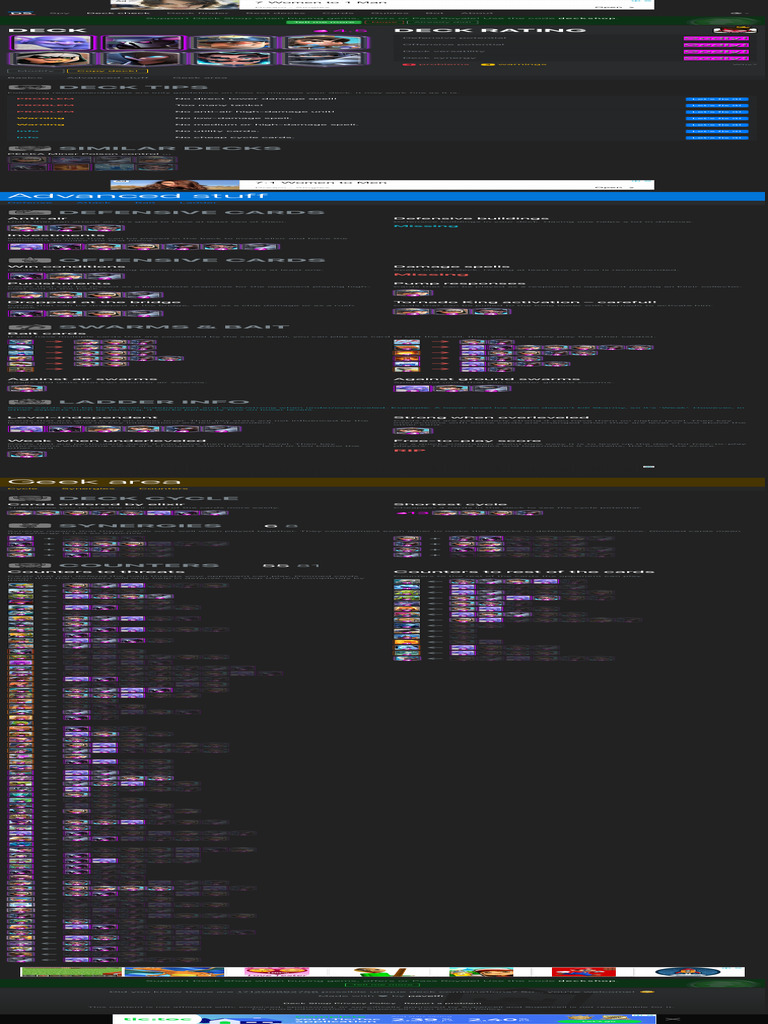Open the pavelfi author link in footer
The width and height of the screenshot is (768, 1024).
(426, 996)
